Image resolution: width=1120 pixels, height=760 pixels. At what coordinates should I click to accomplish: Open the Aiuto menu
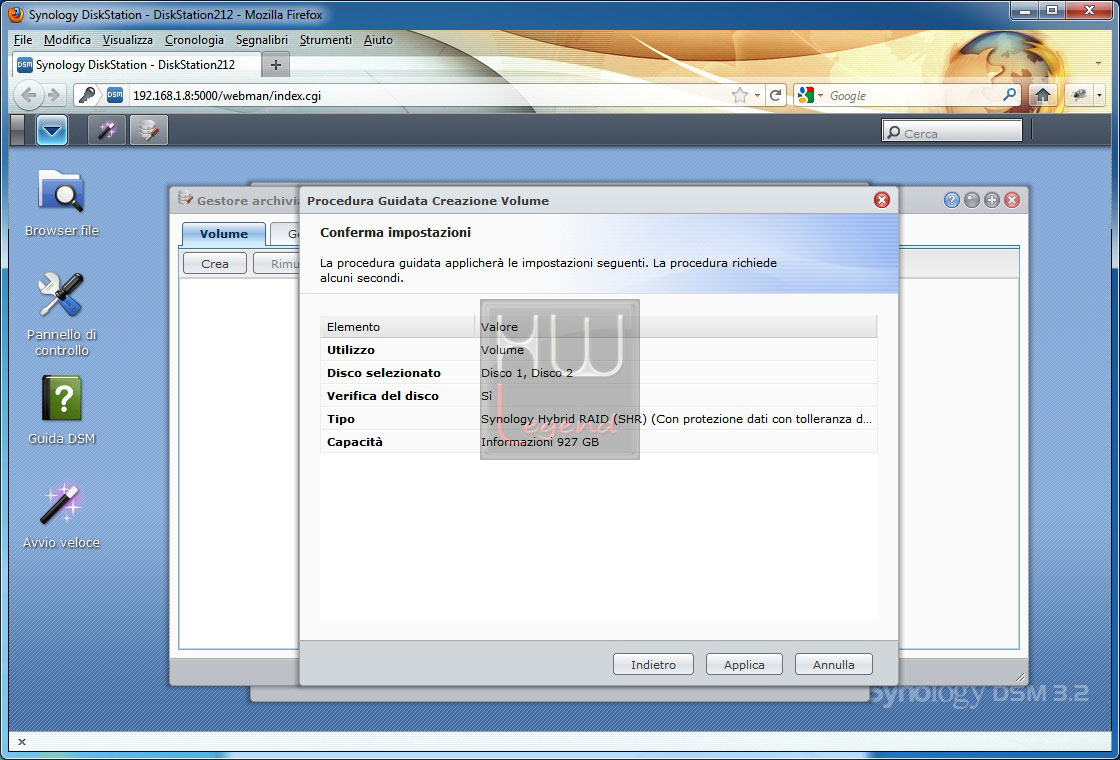378,40
